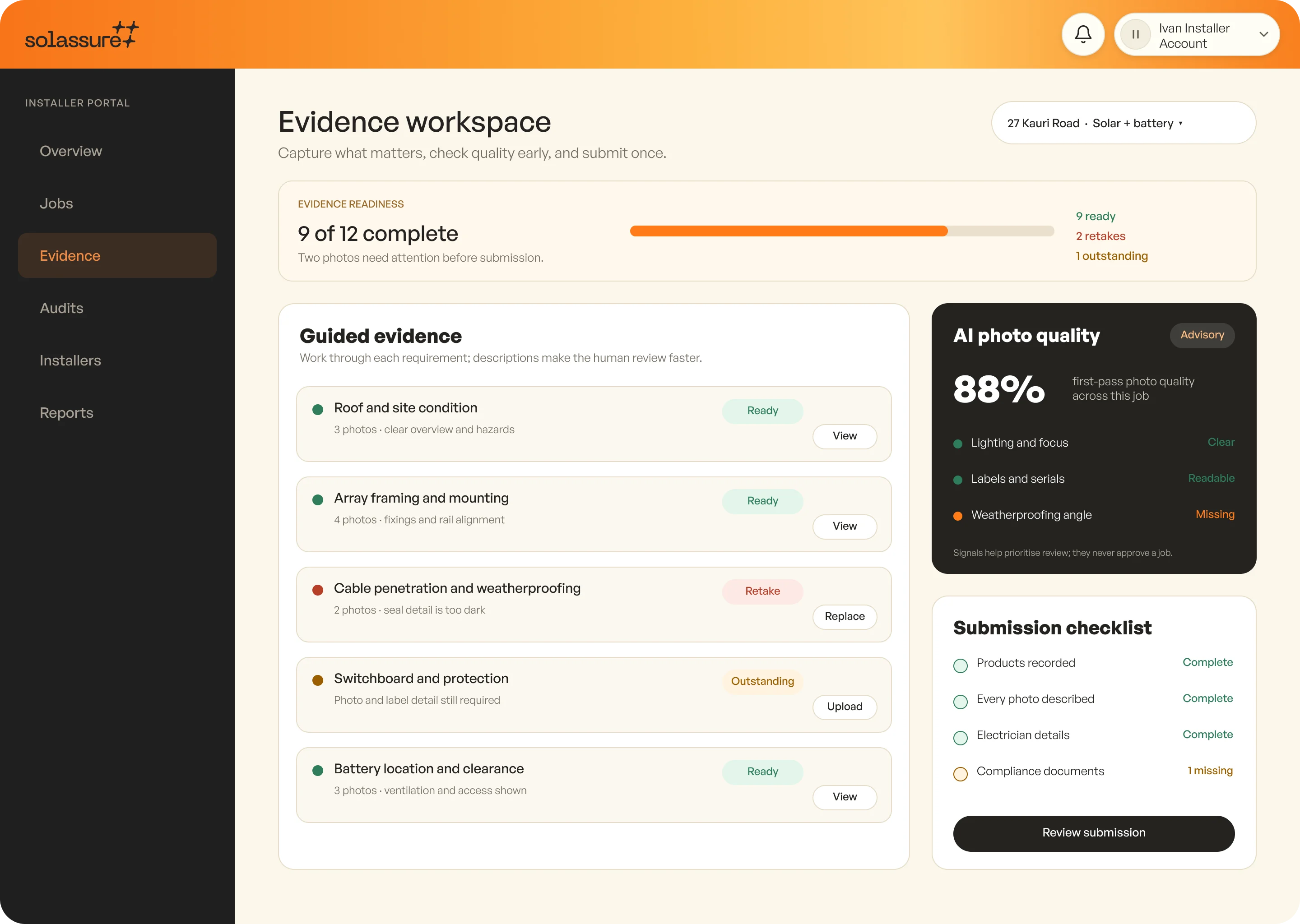The height and width of the screenshot is (924, 1300).
Task: Click the evidence readiness progress bar
Action: (842, 231)
